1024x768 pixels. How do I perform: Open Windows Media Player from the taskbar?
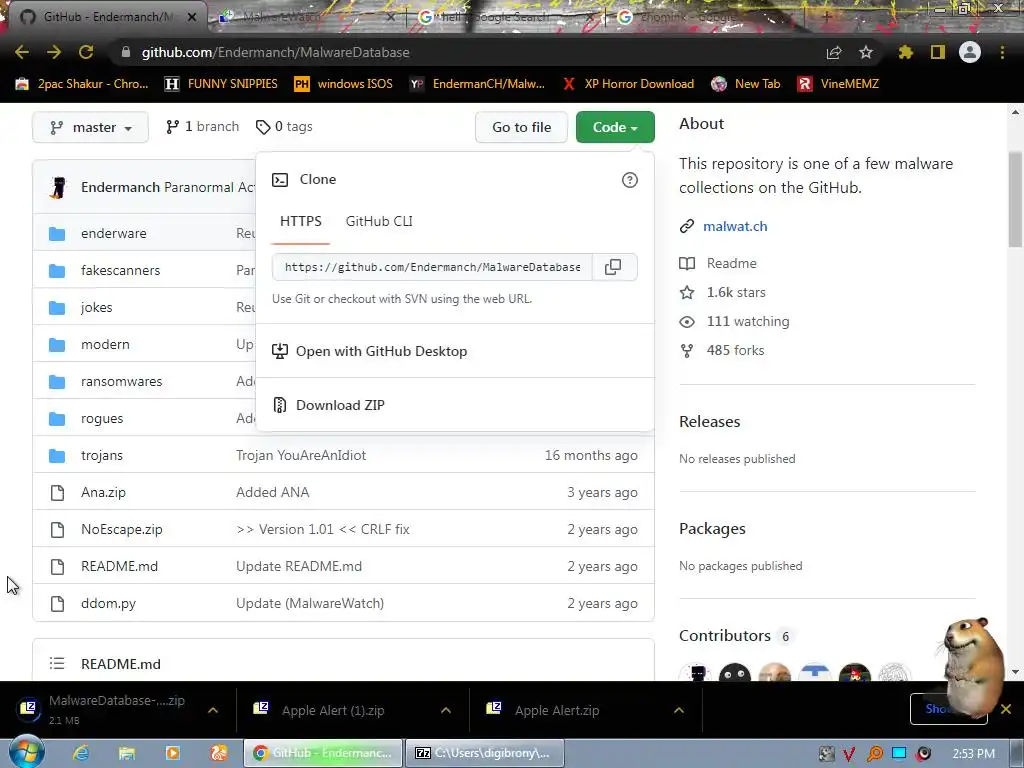point(173,753)
